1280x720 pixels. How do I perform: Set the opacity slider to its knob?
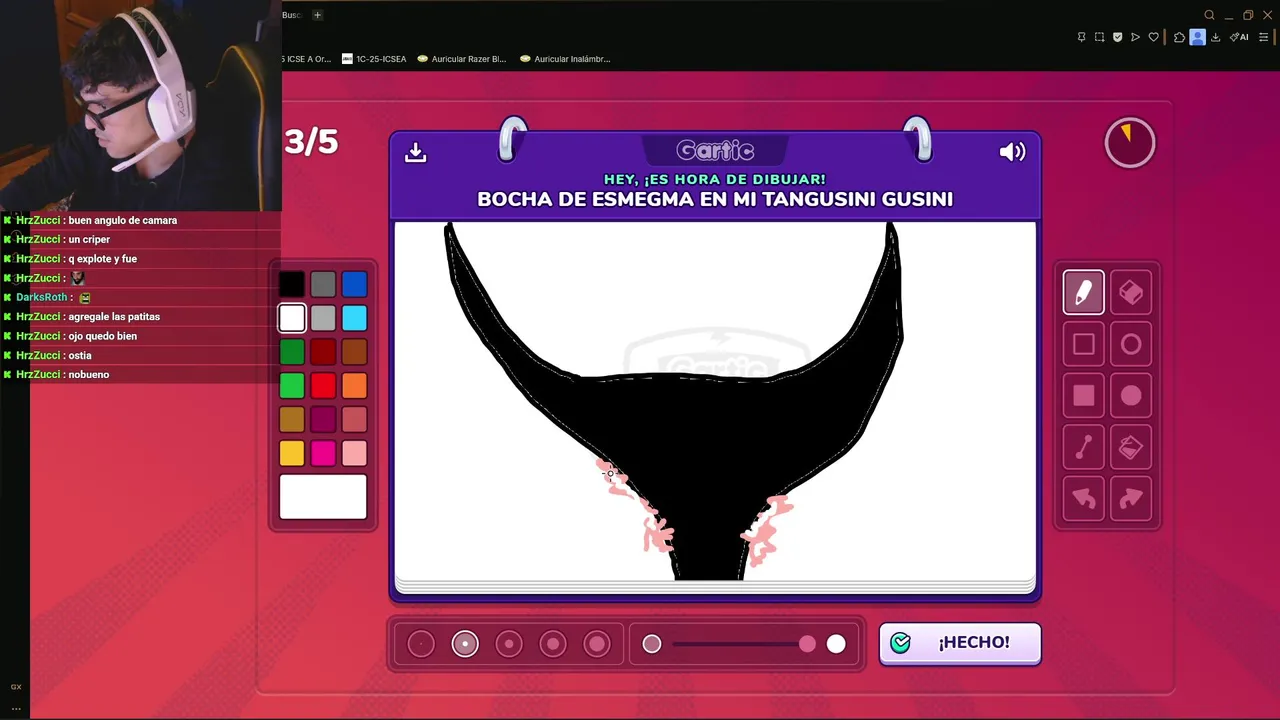pos(807,644)
